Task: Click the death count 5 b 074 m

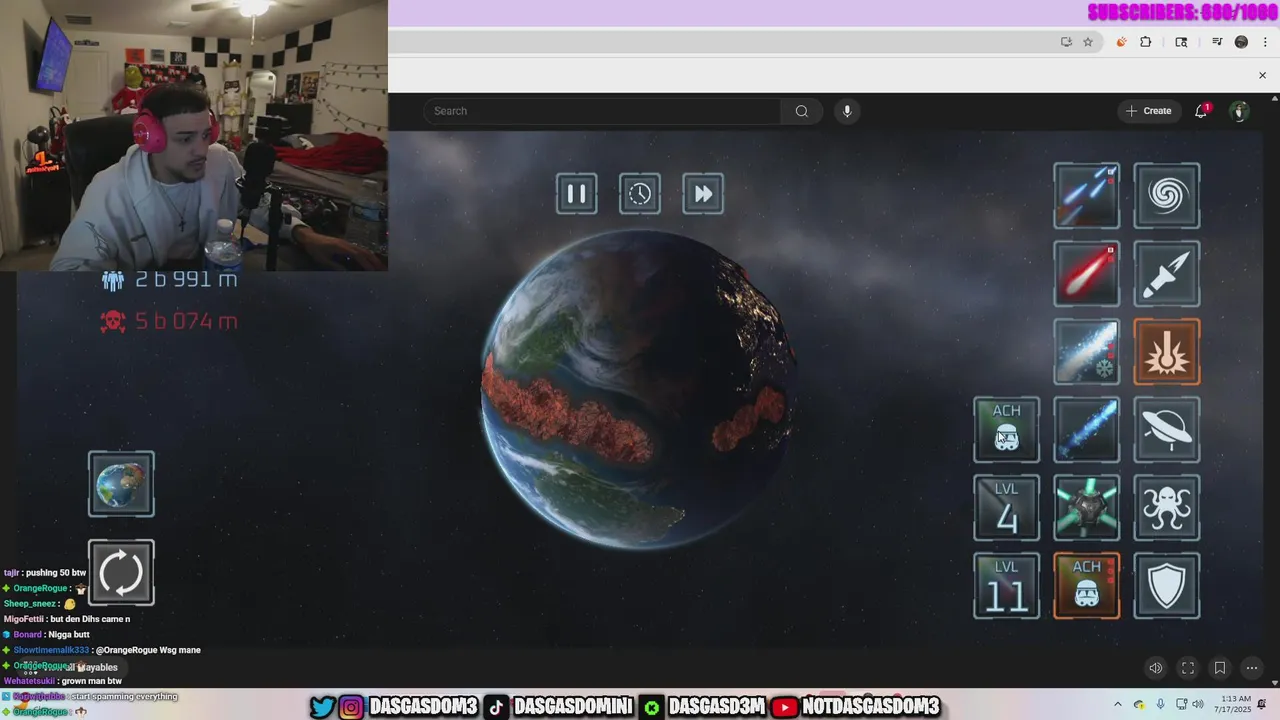Action: [186, 321]
